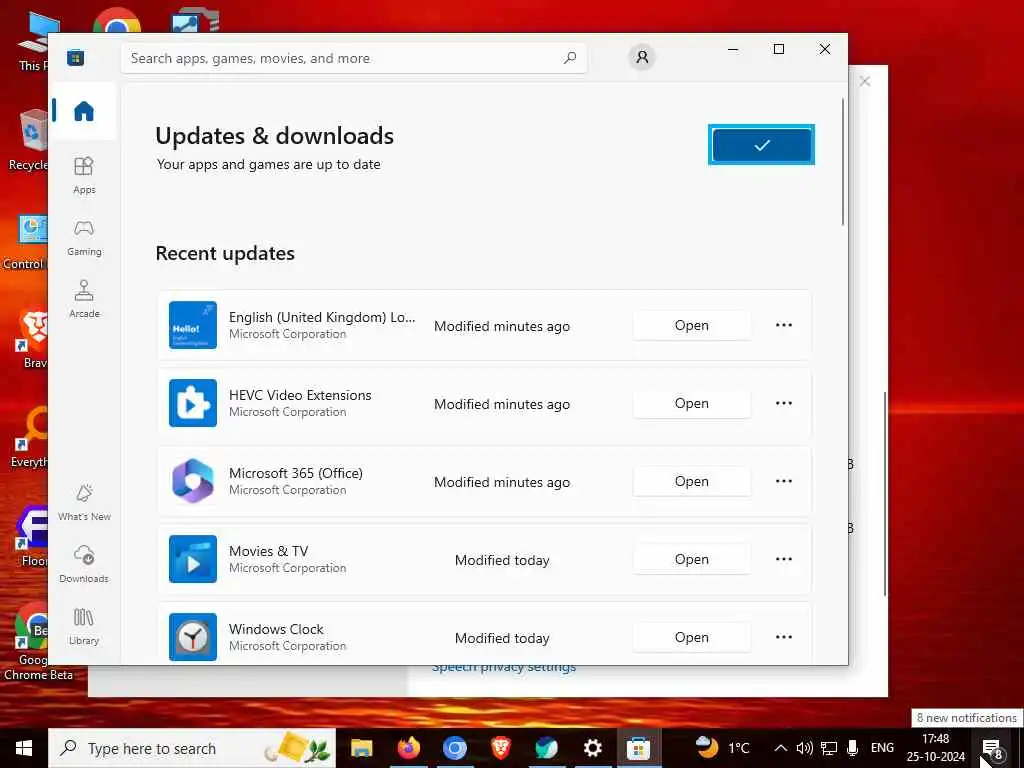Viewport: 1024px width, 768px height.
Task: Open Microsoft 365 (Office)
Action: point(692,481)
